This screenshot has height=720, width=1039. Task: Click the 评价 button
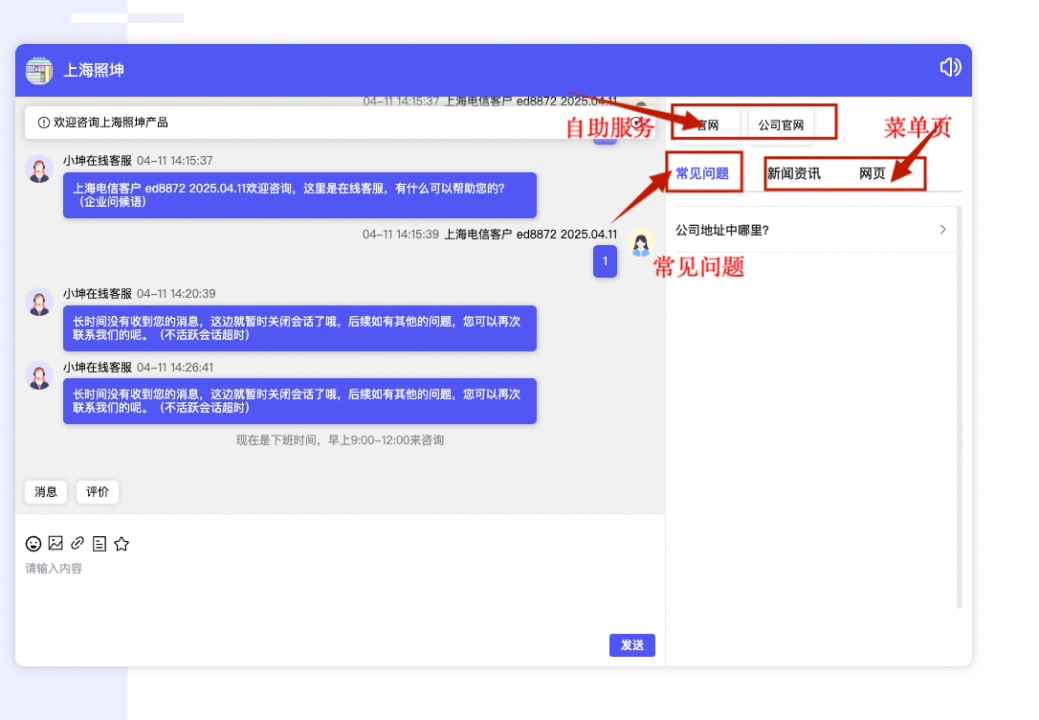[97, 491]
